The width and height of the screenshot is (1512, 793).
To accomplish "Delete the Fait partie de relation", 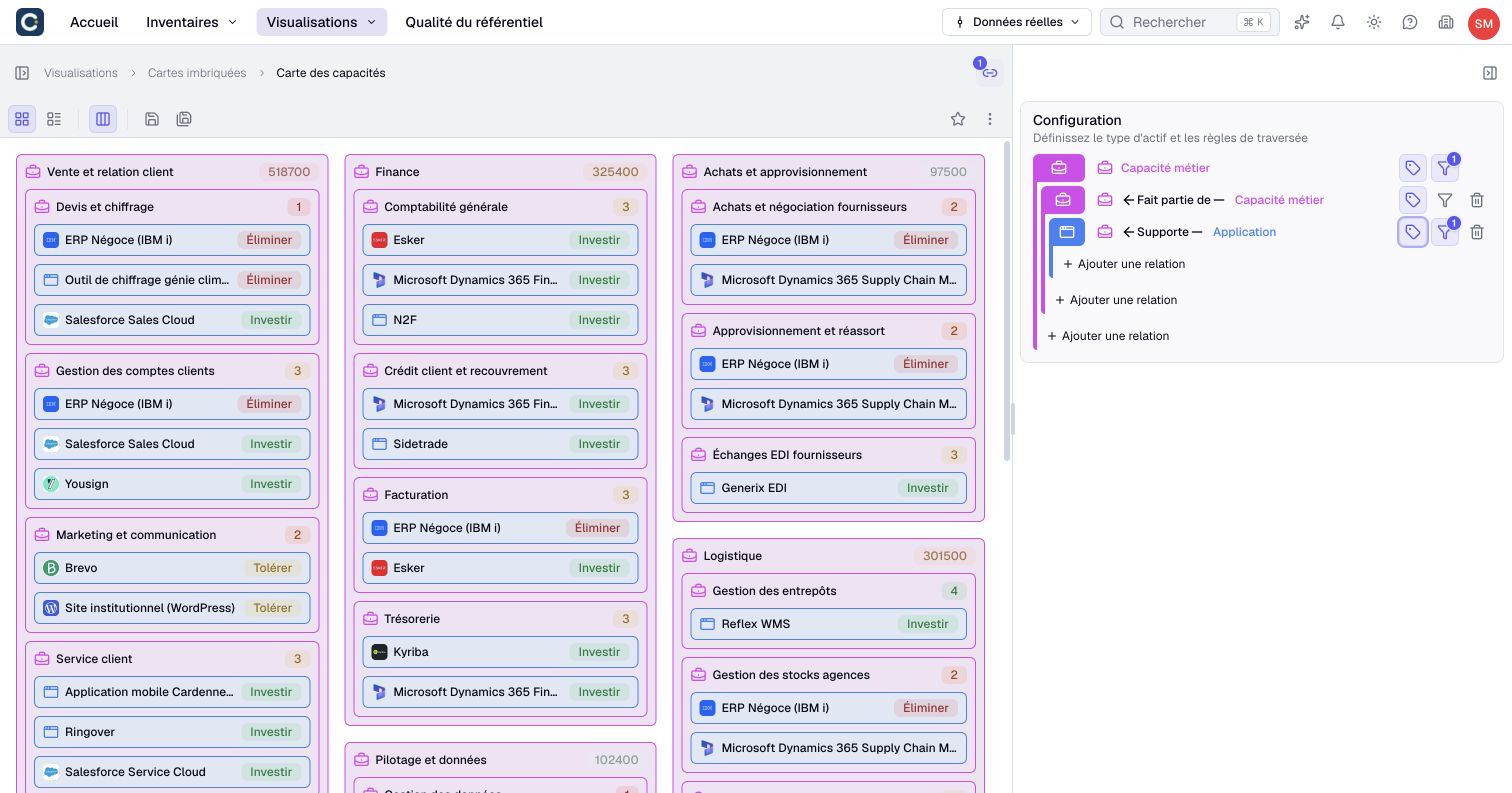I will (x=1477, y=200).
